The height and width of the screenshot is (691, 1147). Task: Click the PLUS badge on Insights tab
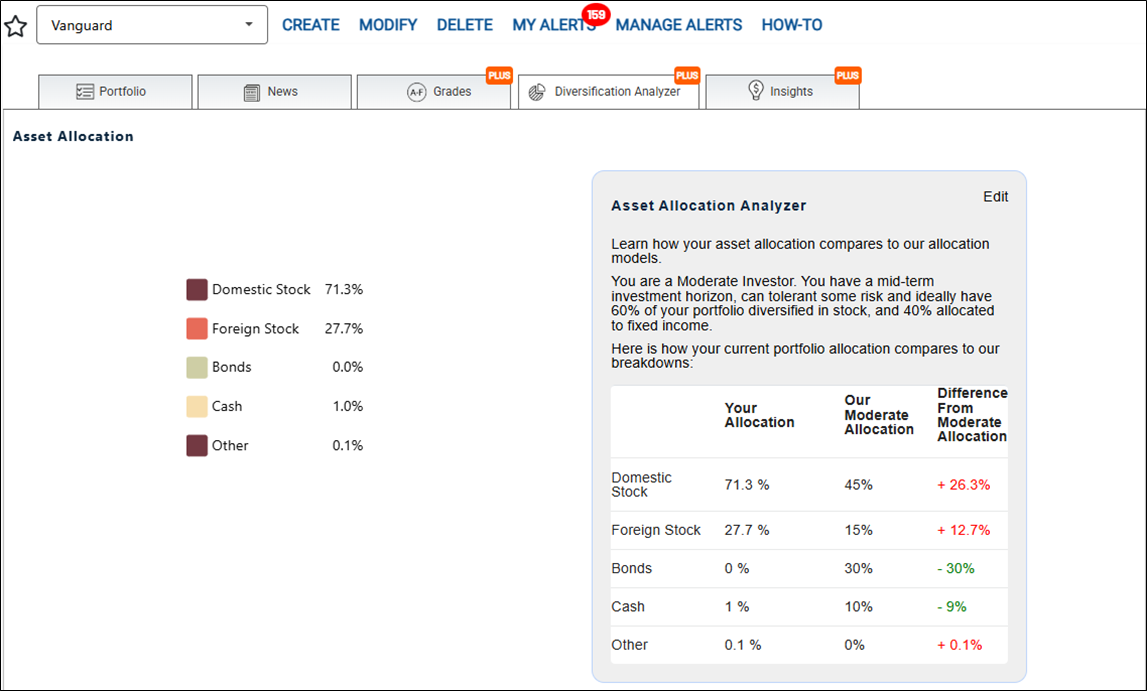coord(848,75)
